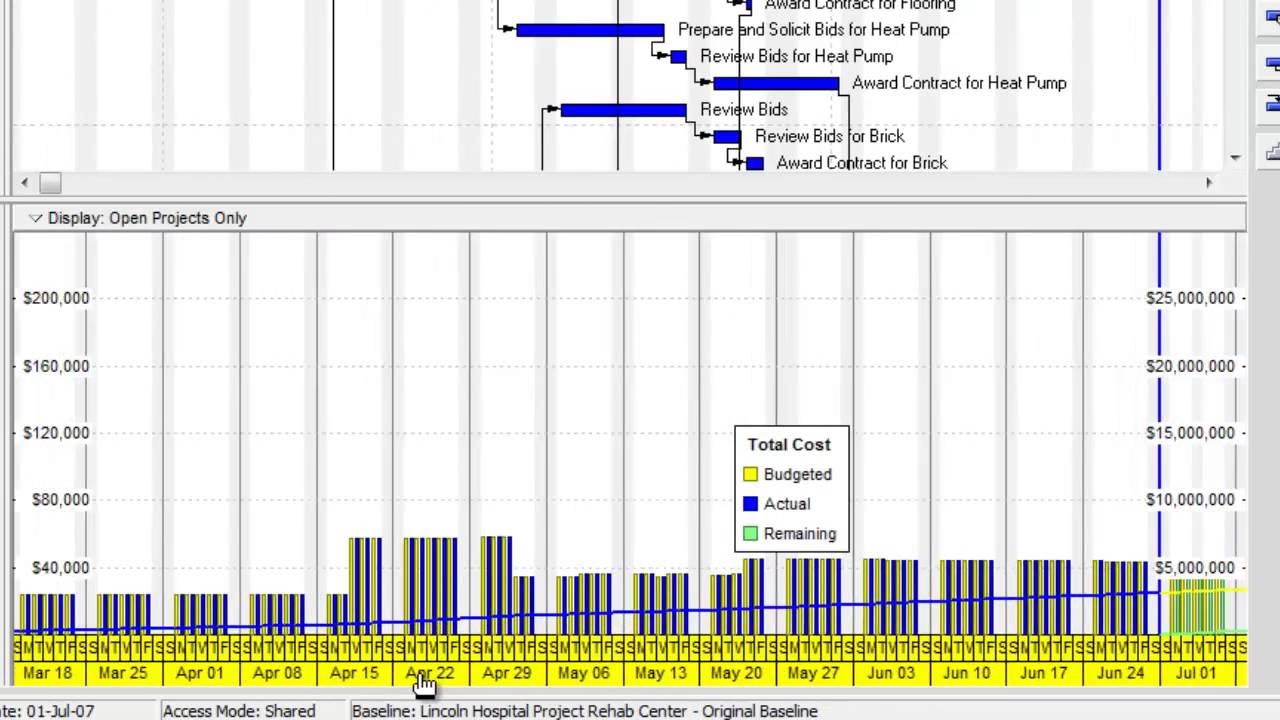Select the Mar 18 week on timescale
Screen dimensions: 1280x720
[48, 673]
